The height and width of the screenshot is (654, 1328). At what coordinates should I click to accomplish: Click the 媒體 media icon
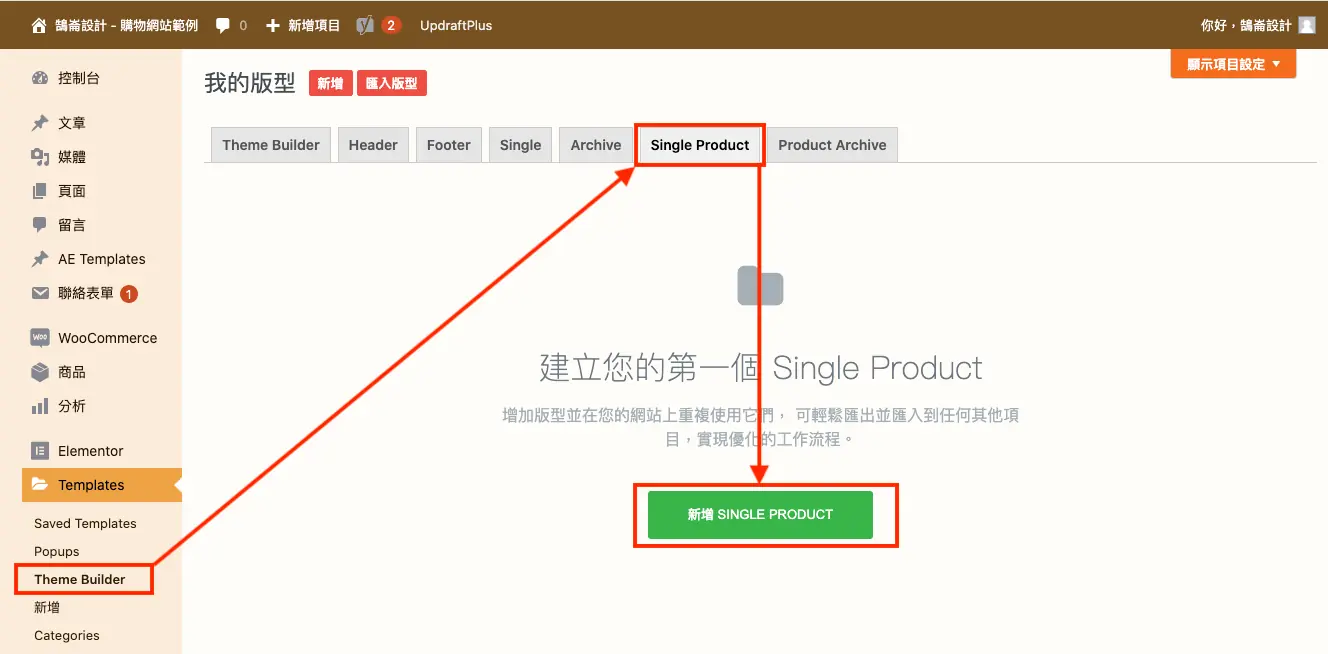click(x=40, y=157)
